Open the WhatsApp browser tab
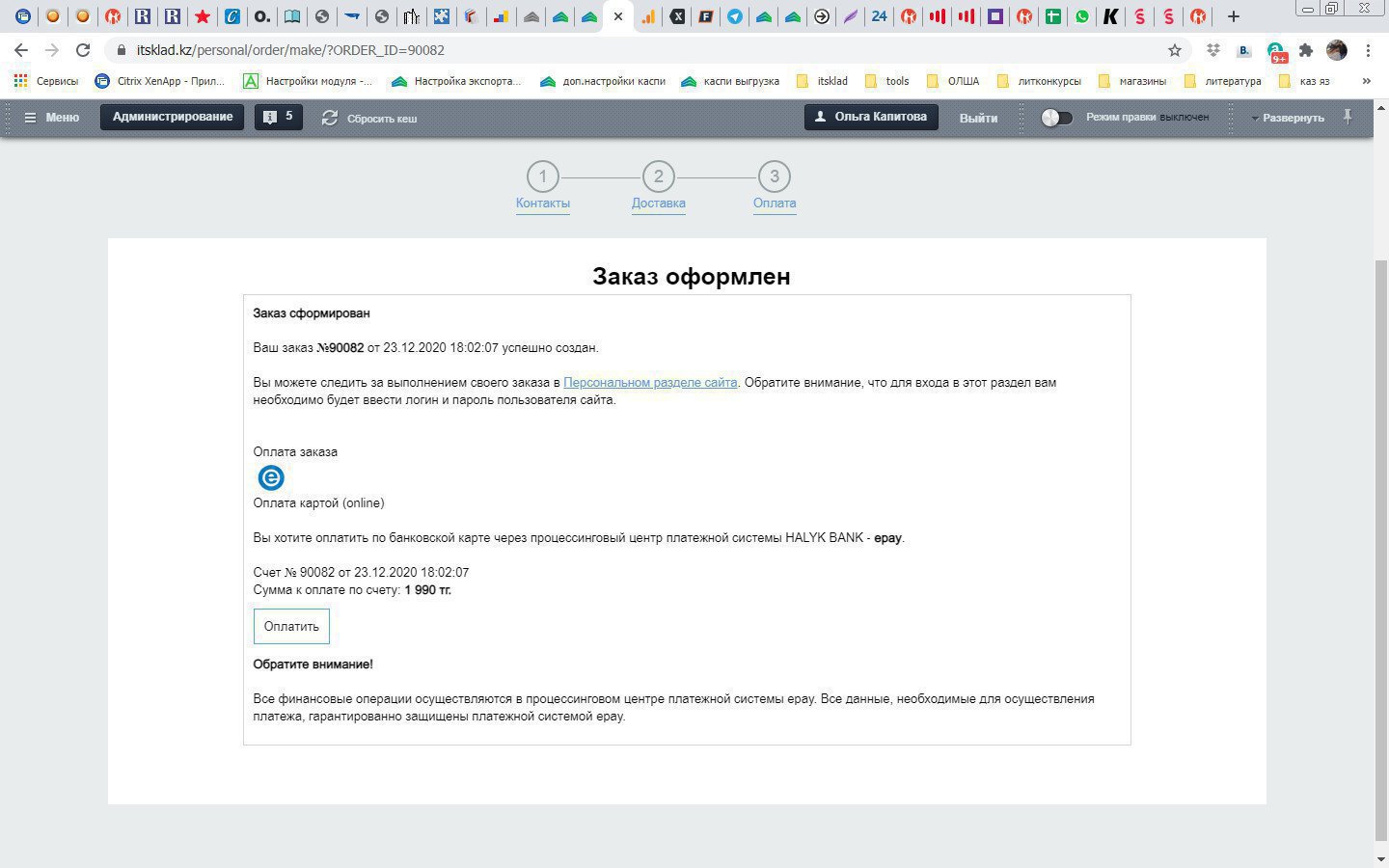Viewport: 1389px width, 868px height. (x=1081, y=16)
